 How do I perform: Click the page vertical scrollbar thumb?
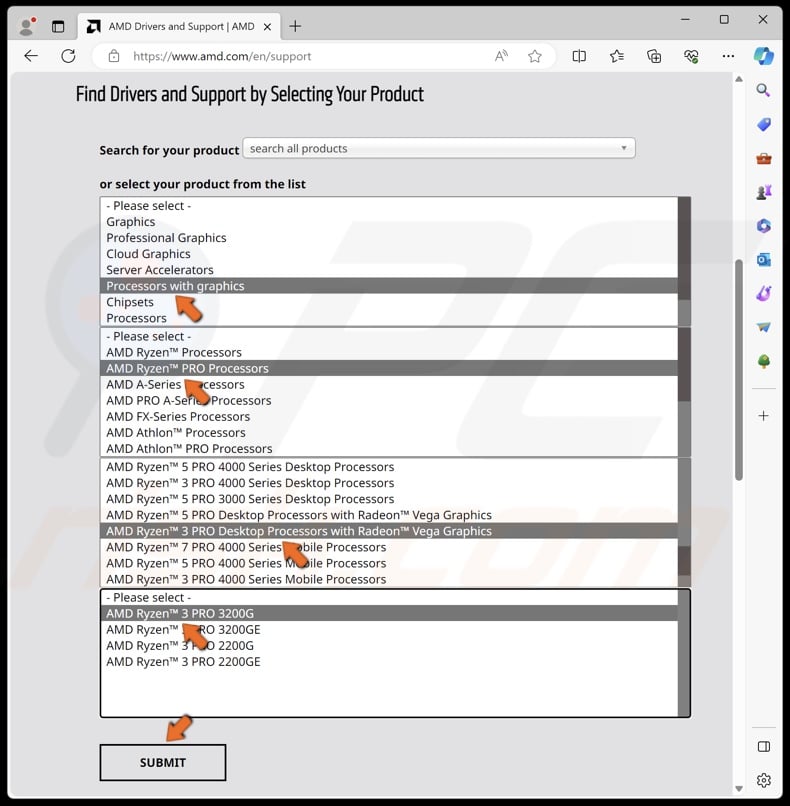pos(739,370)
